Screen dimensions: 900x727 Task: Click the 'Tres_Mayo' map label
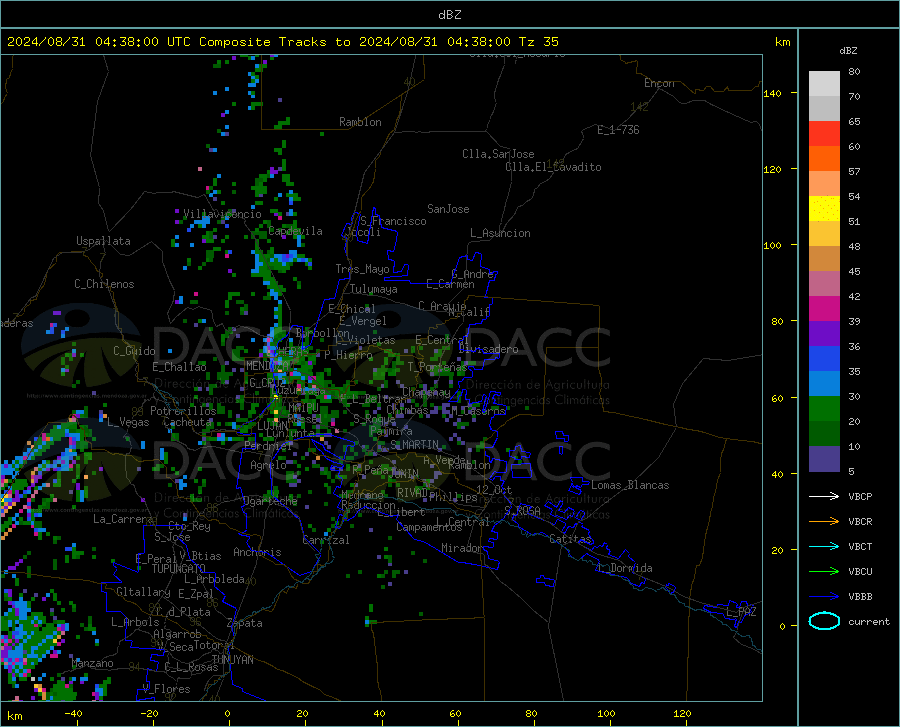[362, 269]
